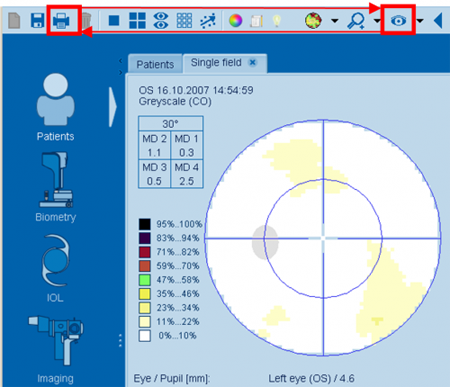
Task: Click the center fixation cross of chart
Action: 323,238
